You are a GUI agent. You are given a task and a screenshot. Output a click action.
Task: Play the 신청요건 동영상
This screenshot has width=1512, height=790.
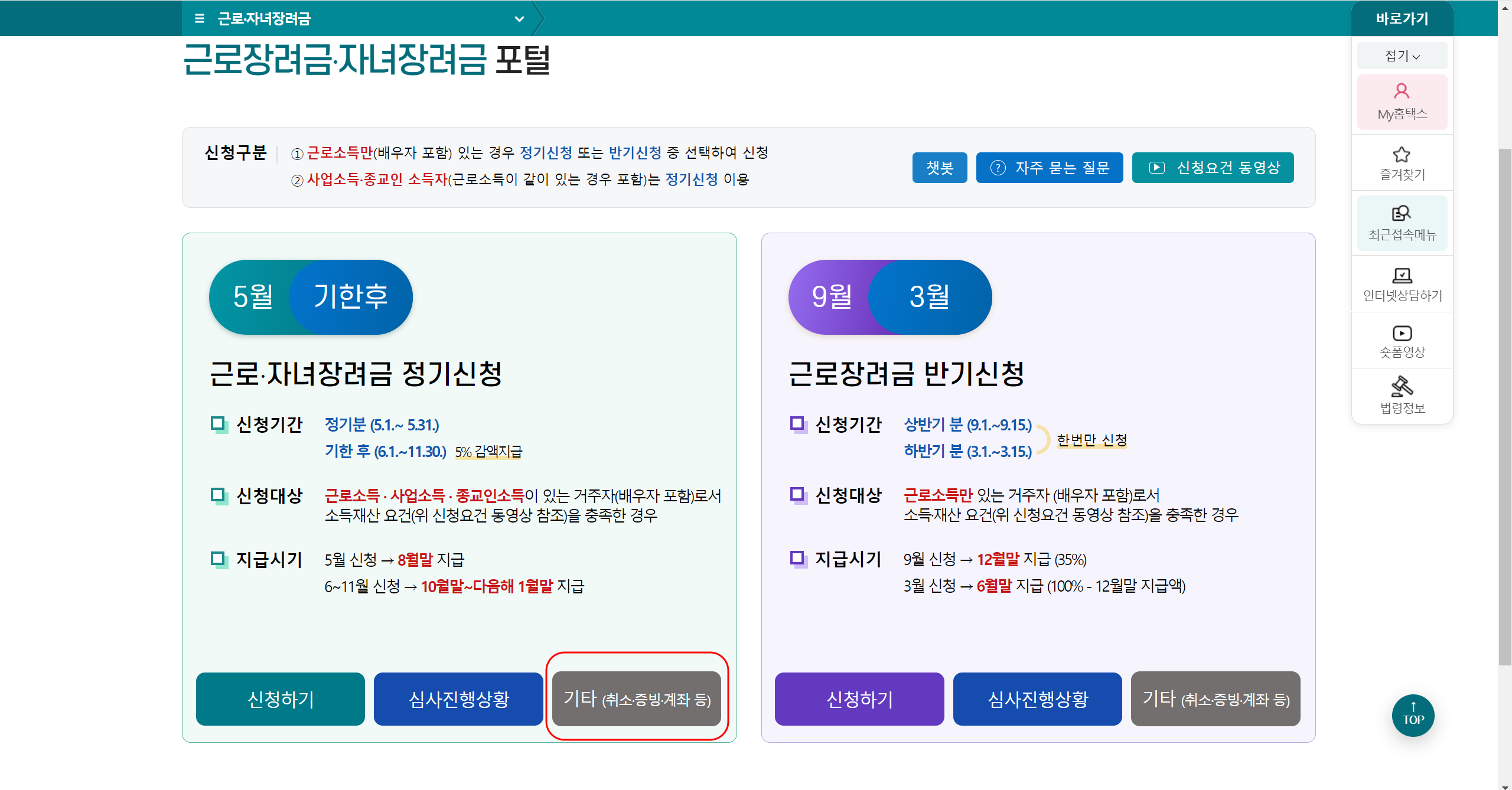pos(1213,168)
